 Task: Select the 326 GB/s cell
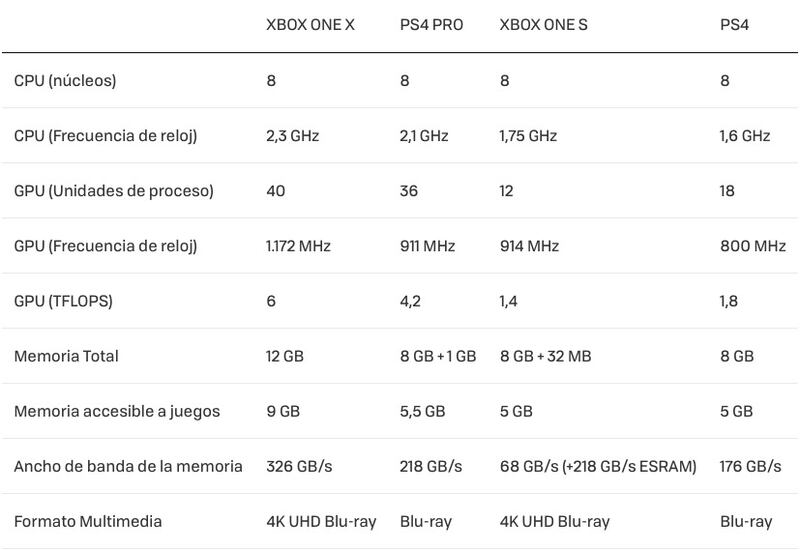299,466
